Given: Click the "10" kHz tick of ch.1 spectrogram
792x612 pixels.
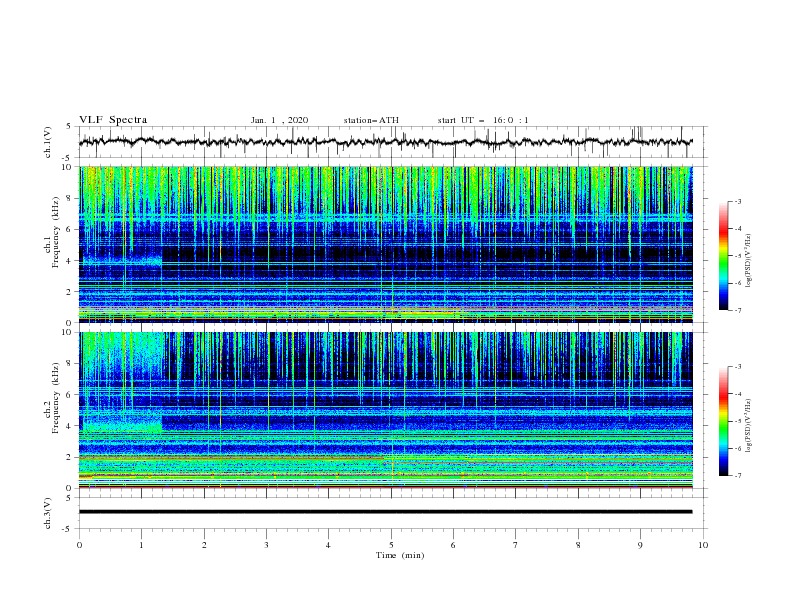Looking at the screenshot, I should pyautogui.click(x=67, y=167).
